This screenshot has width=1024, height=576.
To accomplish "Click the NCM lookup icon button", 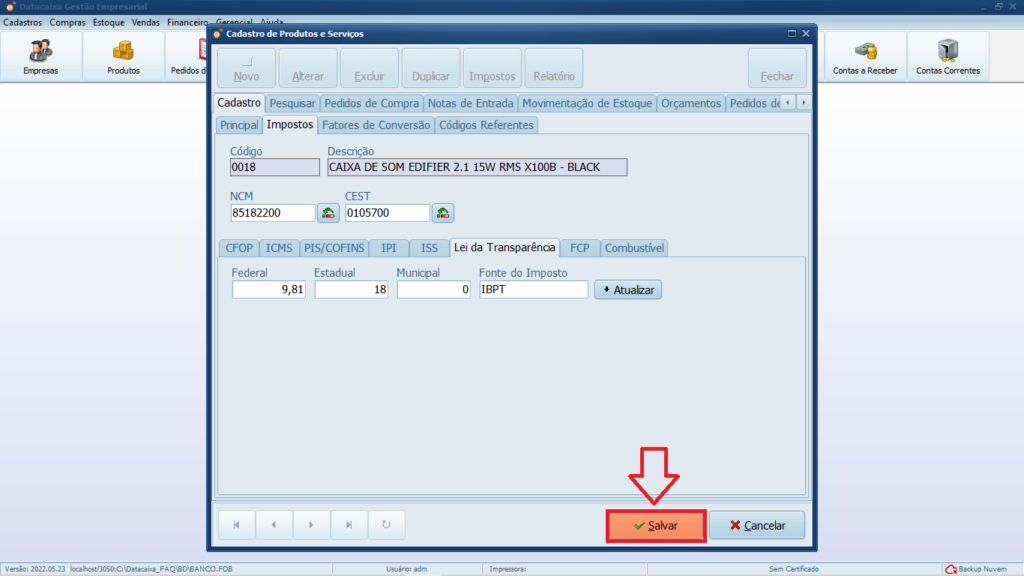I will point(328,213).
